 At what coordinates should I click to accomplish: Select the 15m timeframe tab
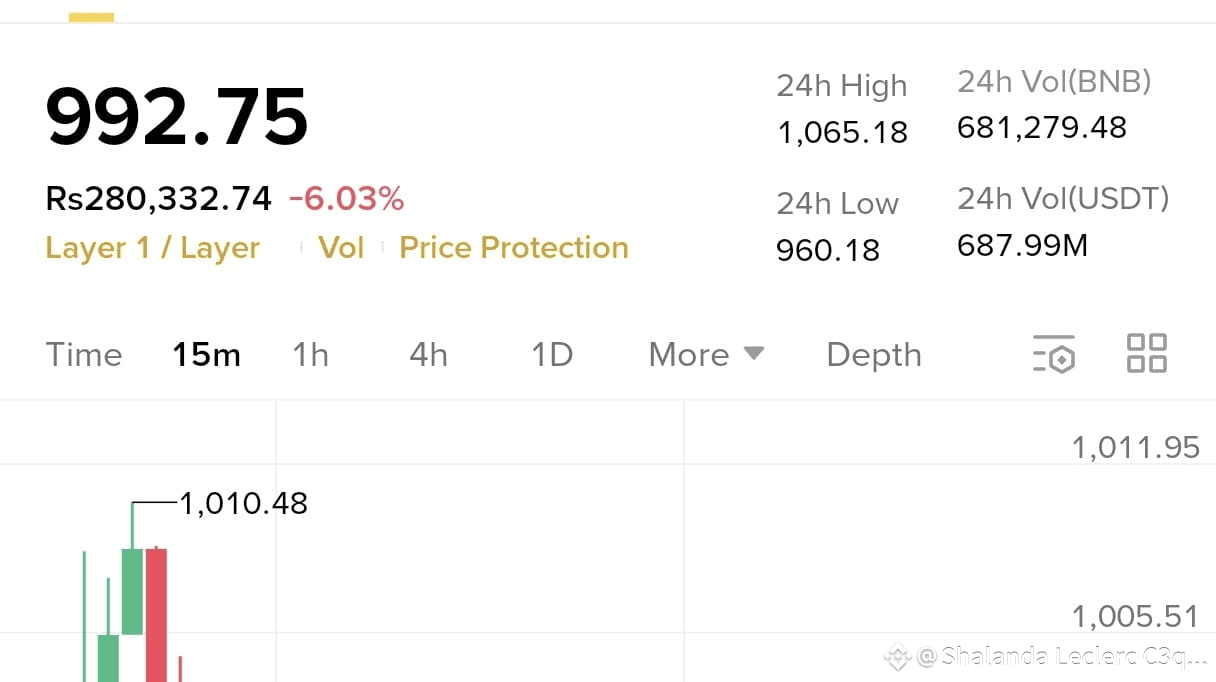206,355
